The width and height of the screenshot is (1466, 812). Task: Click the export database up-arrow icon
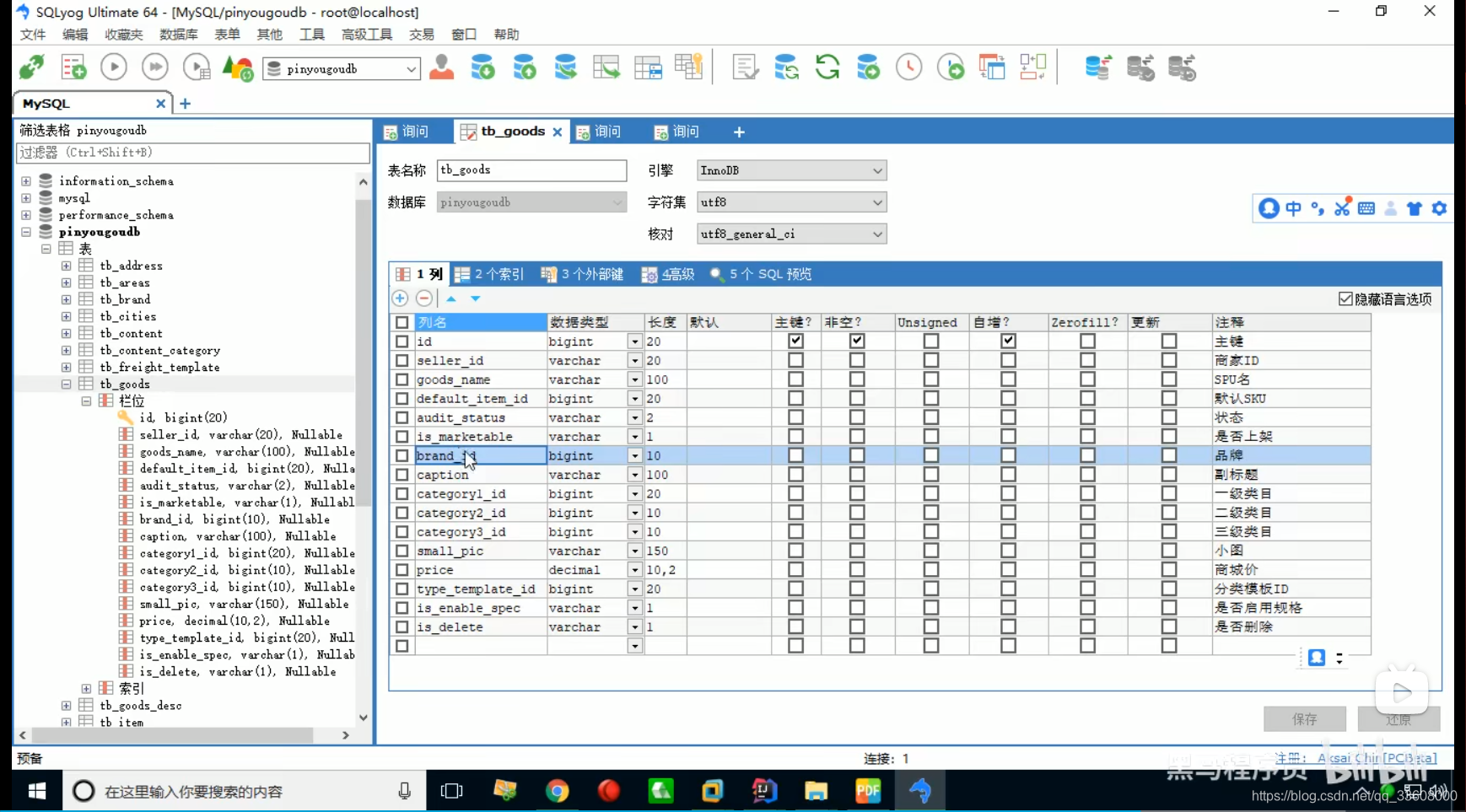click(x=525, y=67)
